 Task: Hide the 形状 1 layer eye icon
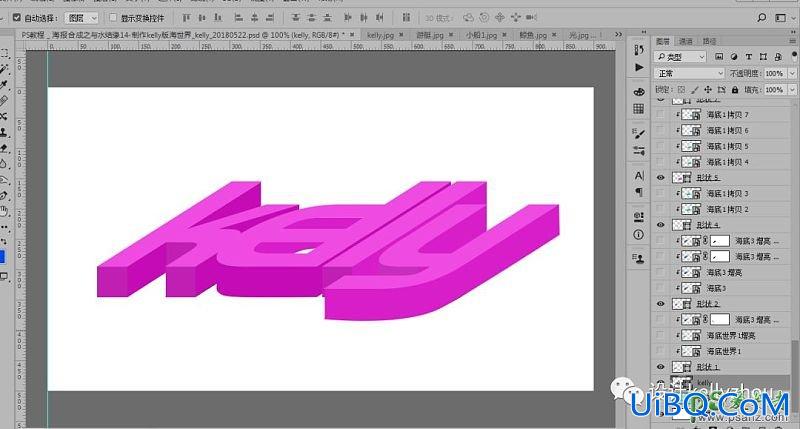click(661, 367)
